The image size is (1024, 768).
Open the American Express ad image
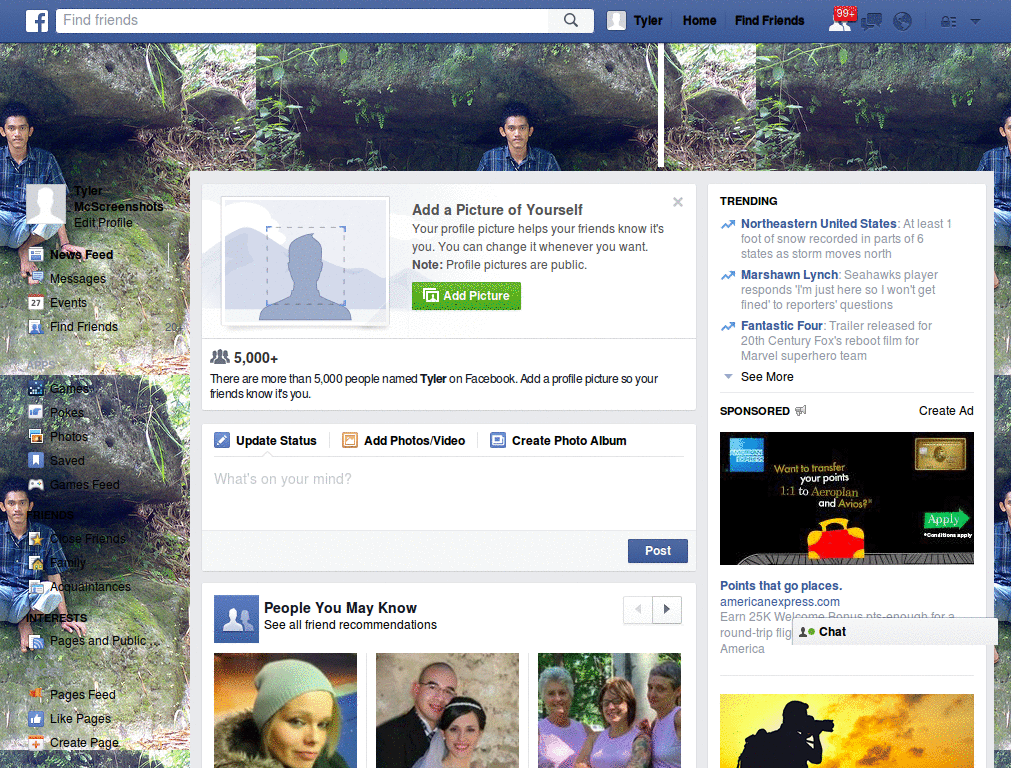[846, 498]
